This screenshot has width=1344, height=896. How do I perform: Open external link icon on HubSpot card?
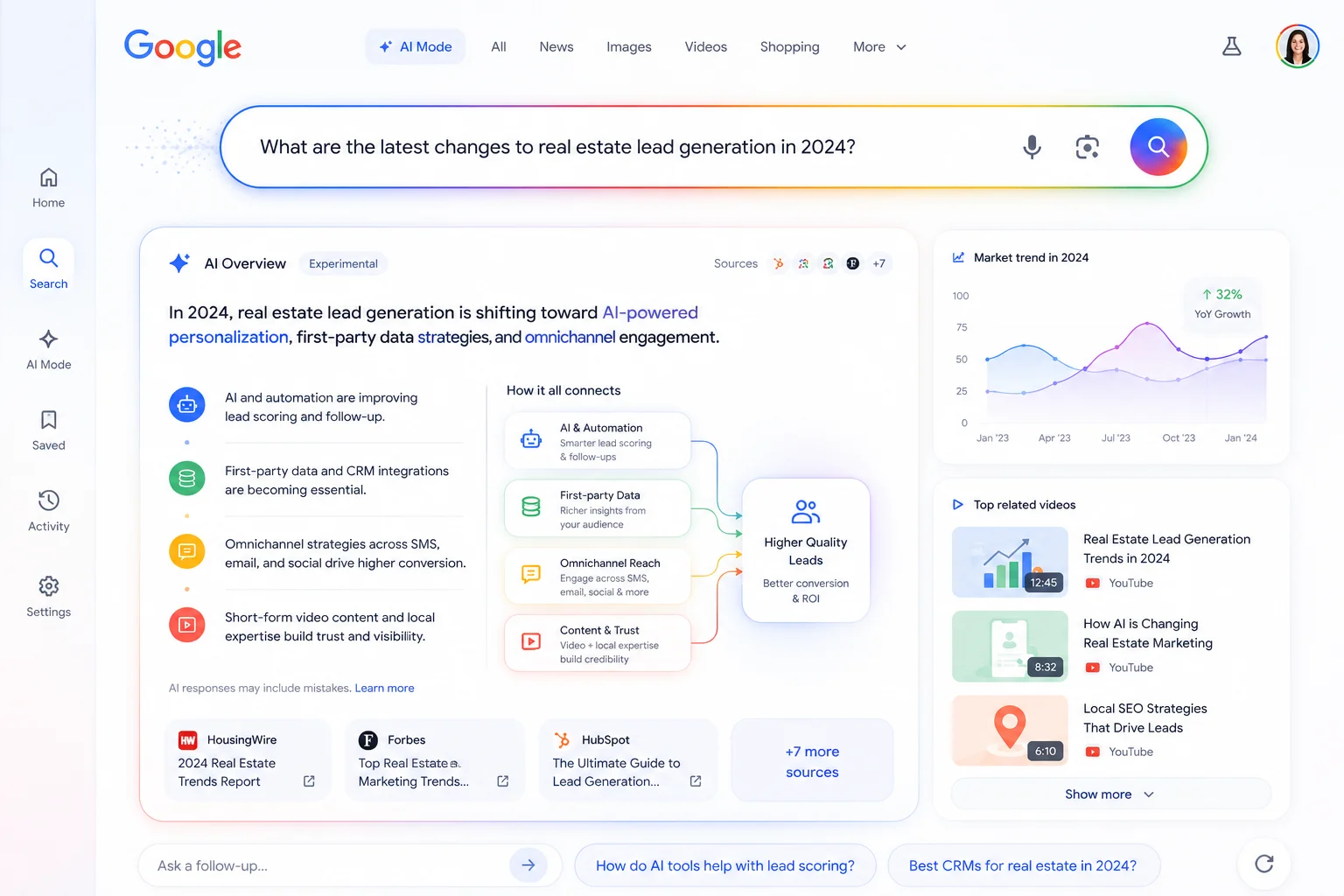(696, 781)
